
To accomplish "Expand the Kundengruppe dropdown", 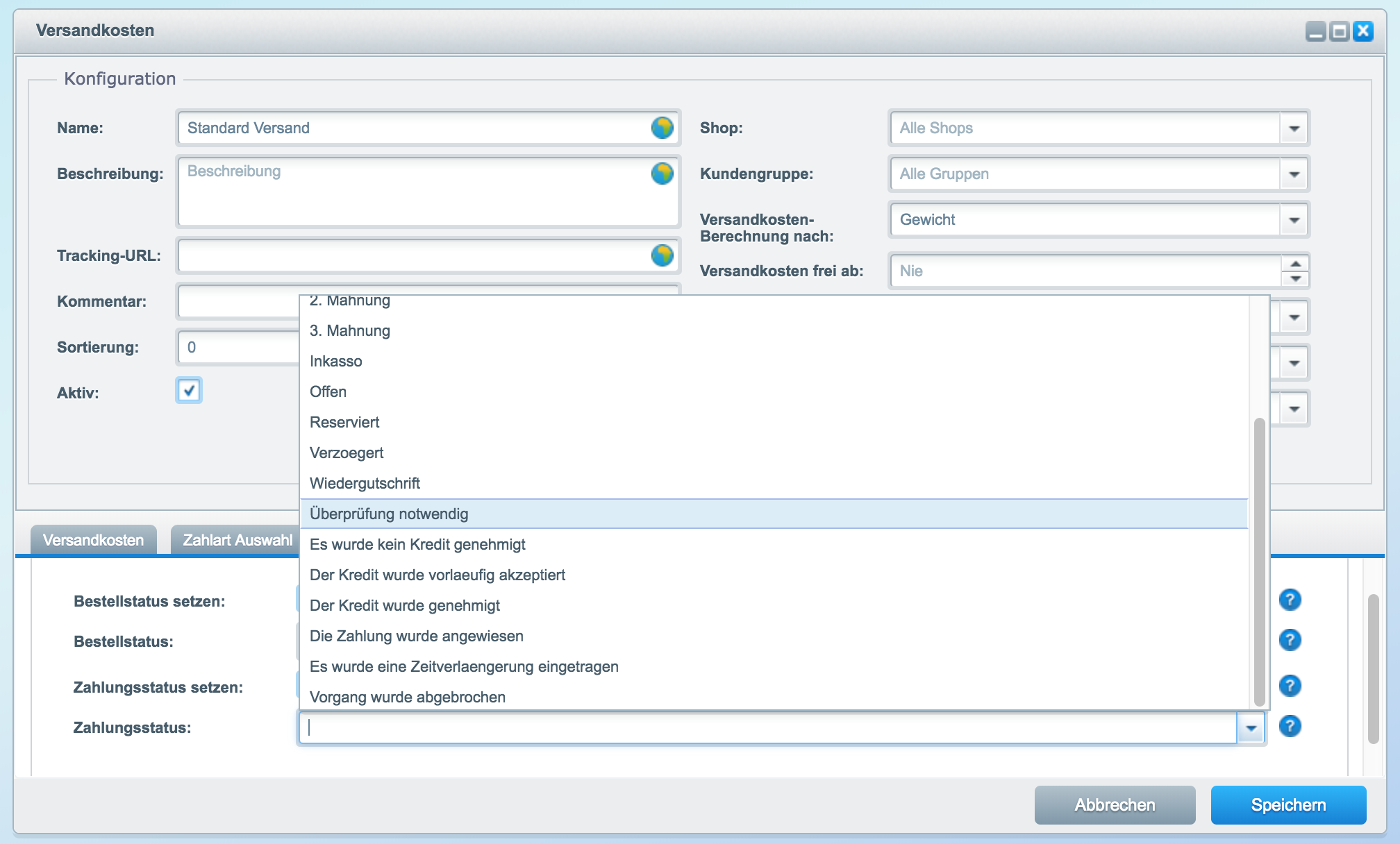I will tap(1294, 174).
